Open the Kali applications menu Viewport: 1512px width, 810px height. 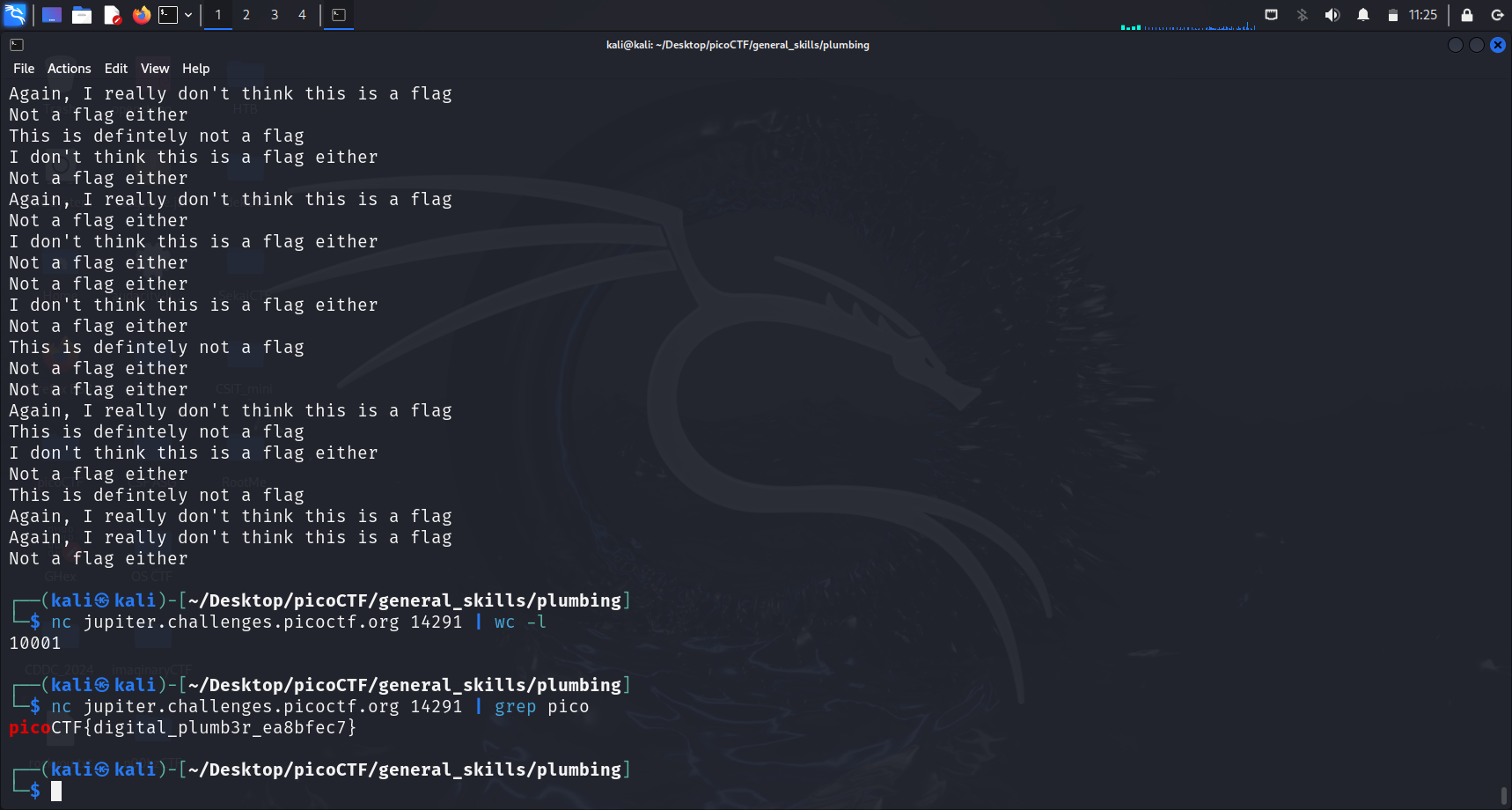[15, 15]
